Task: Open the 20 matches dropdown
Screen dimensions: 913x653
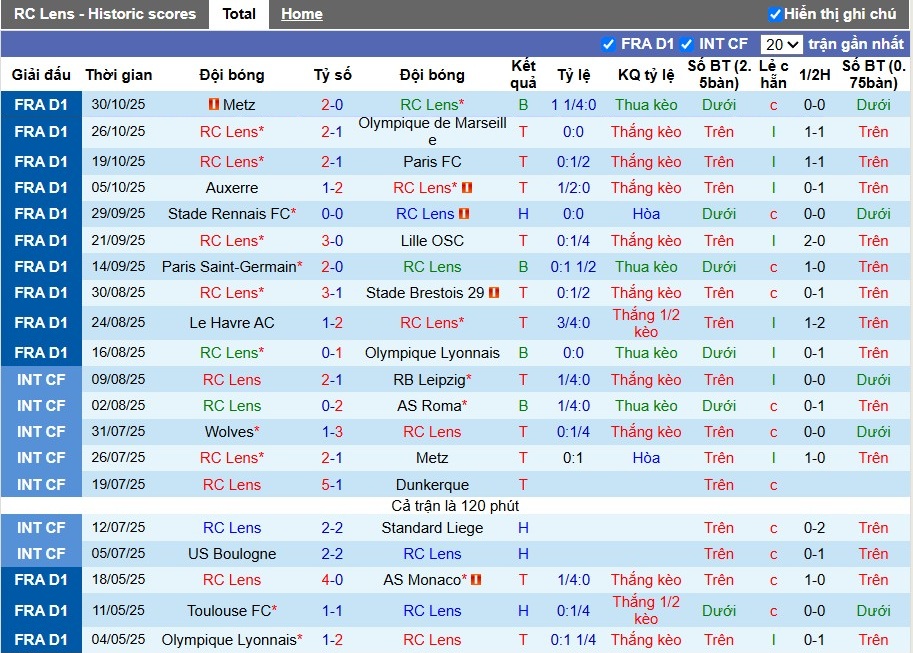Action: 783,45
